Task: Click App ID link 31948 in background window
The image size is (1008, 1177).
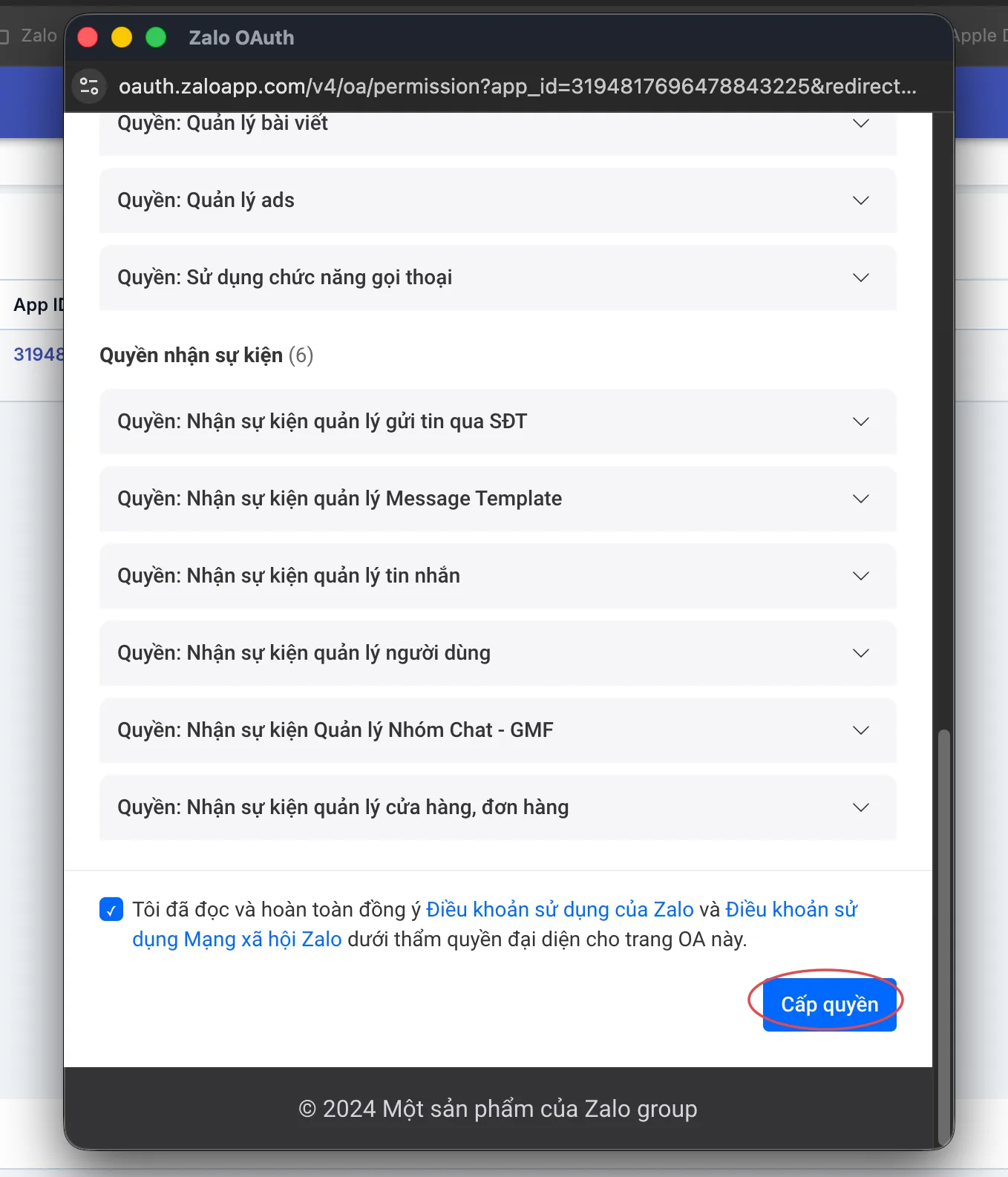Action: [x=39, y=355]
